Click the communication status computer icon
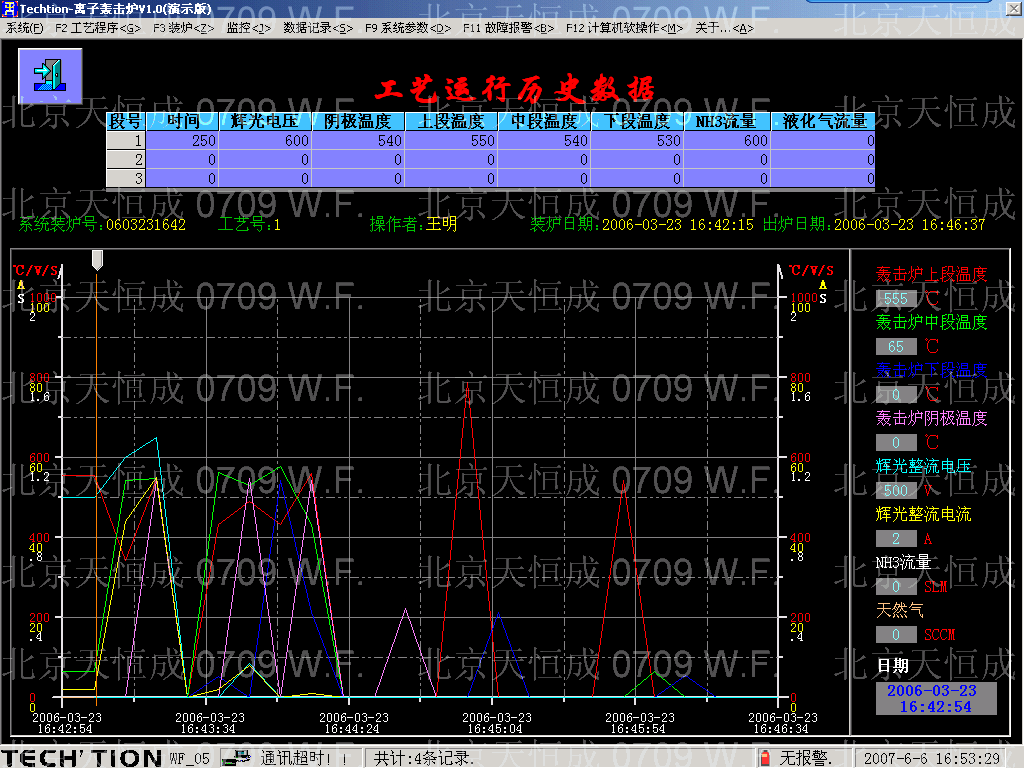The height and width of the screenshot is (768, 1024). [236, 758]
